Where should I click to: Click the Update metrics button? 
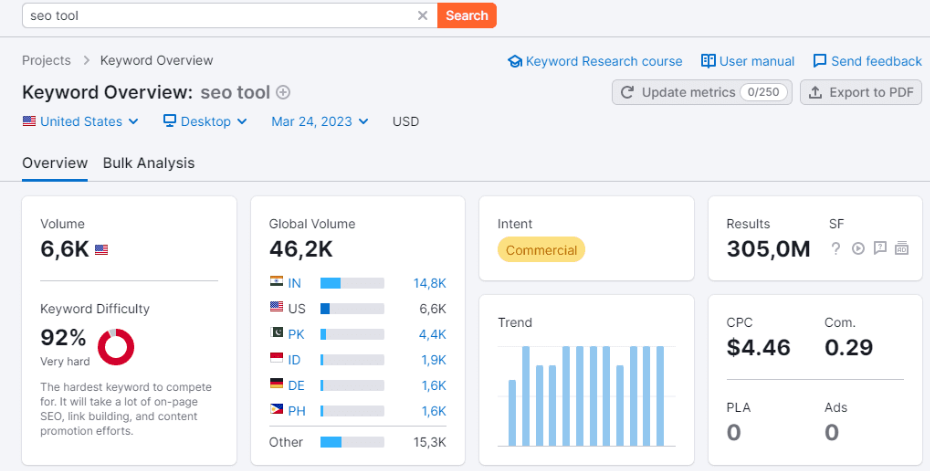click(702, 93)
